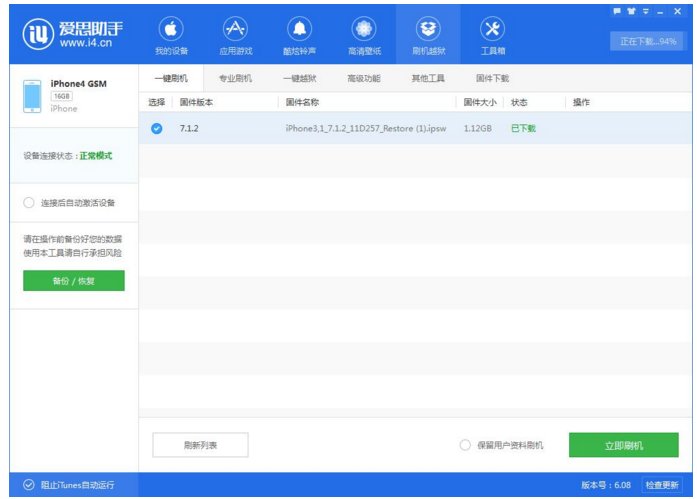Click the shirt skin-change icon
The height and width of the screenshot is (499, 697).
pos(631,11)
